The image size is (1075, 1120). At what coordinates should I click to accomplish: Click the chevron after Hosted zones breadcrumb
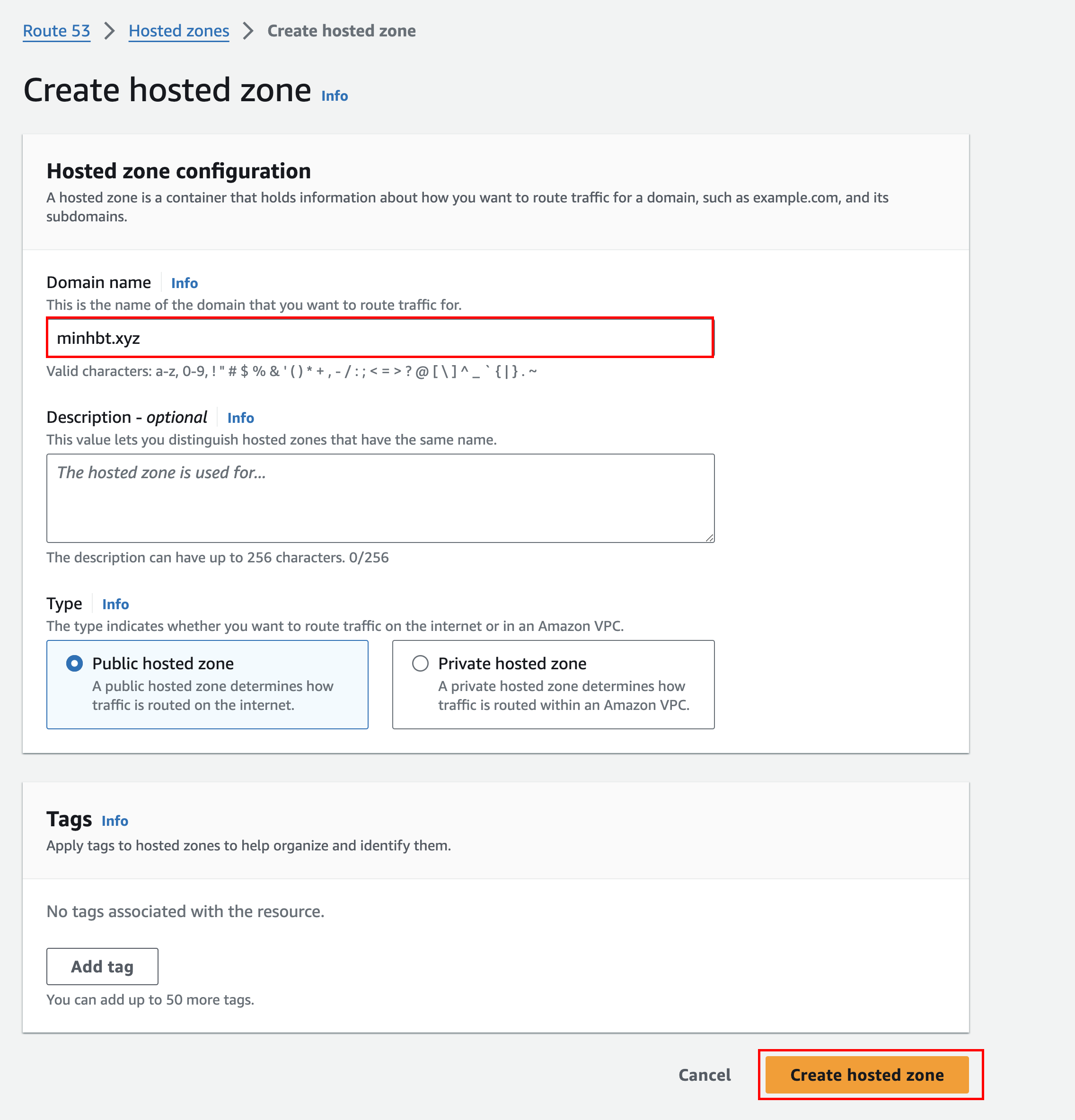pos(248,31)
